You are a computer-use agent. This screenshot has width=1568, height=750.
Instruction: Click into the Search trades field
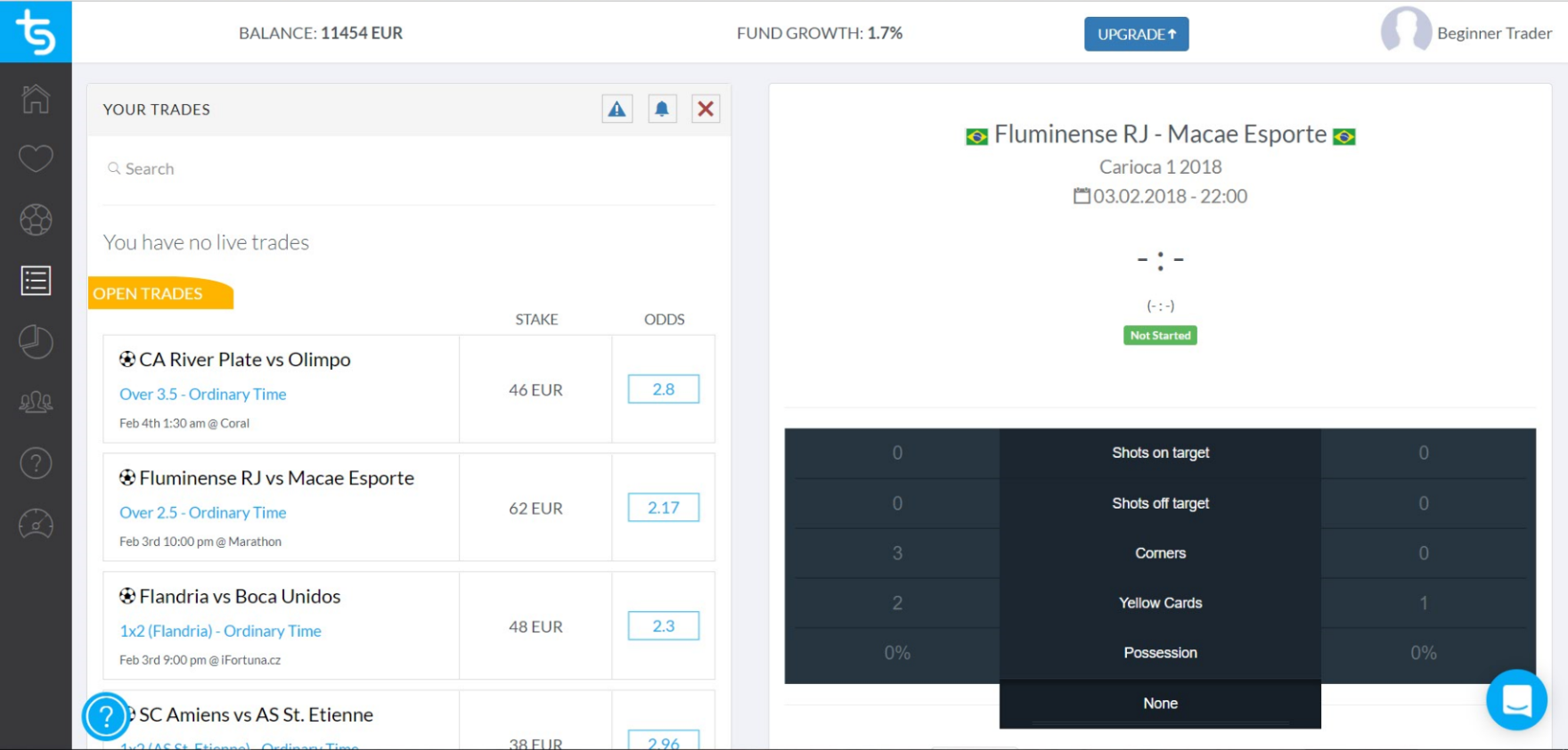(x=410, y=168)
